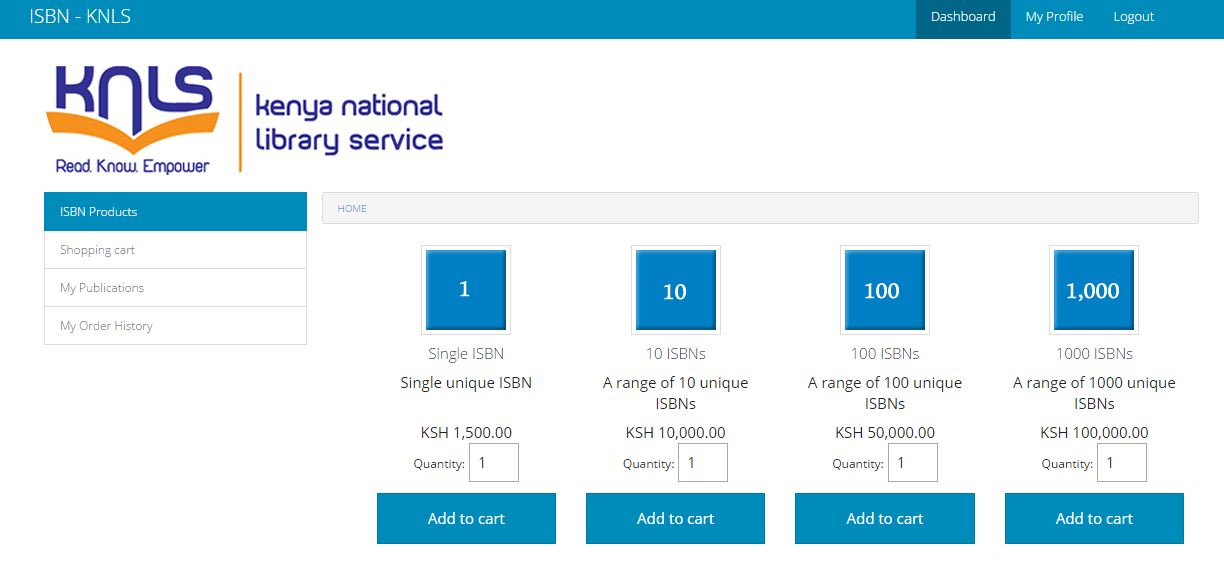Open Shopping cart from the sidebar
The image size is (1224, 579).
[x=175, y=250]
